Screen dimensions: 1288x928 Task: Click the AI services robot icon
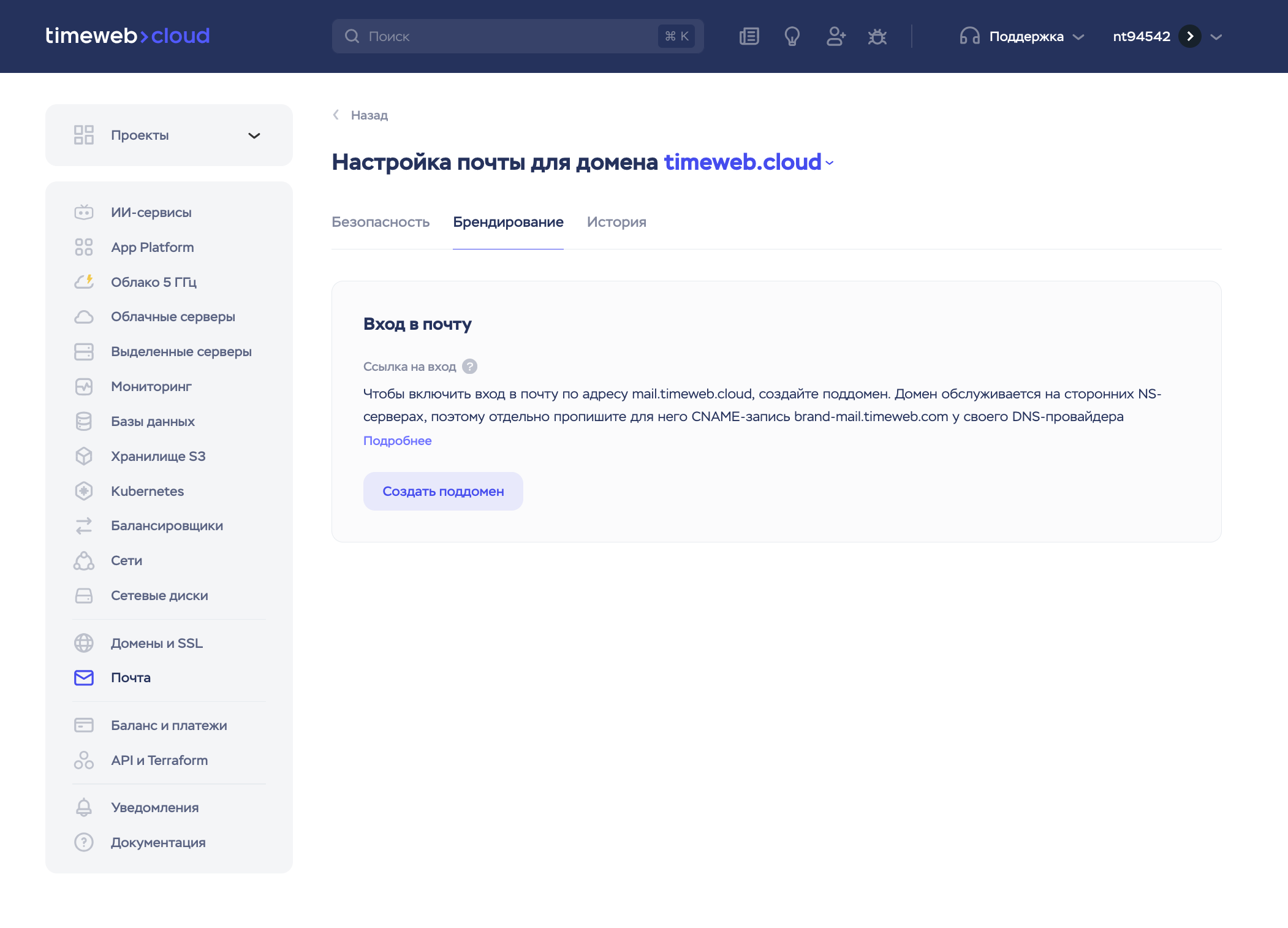[84, 212]
